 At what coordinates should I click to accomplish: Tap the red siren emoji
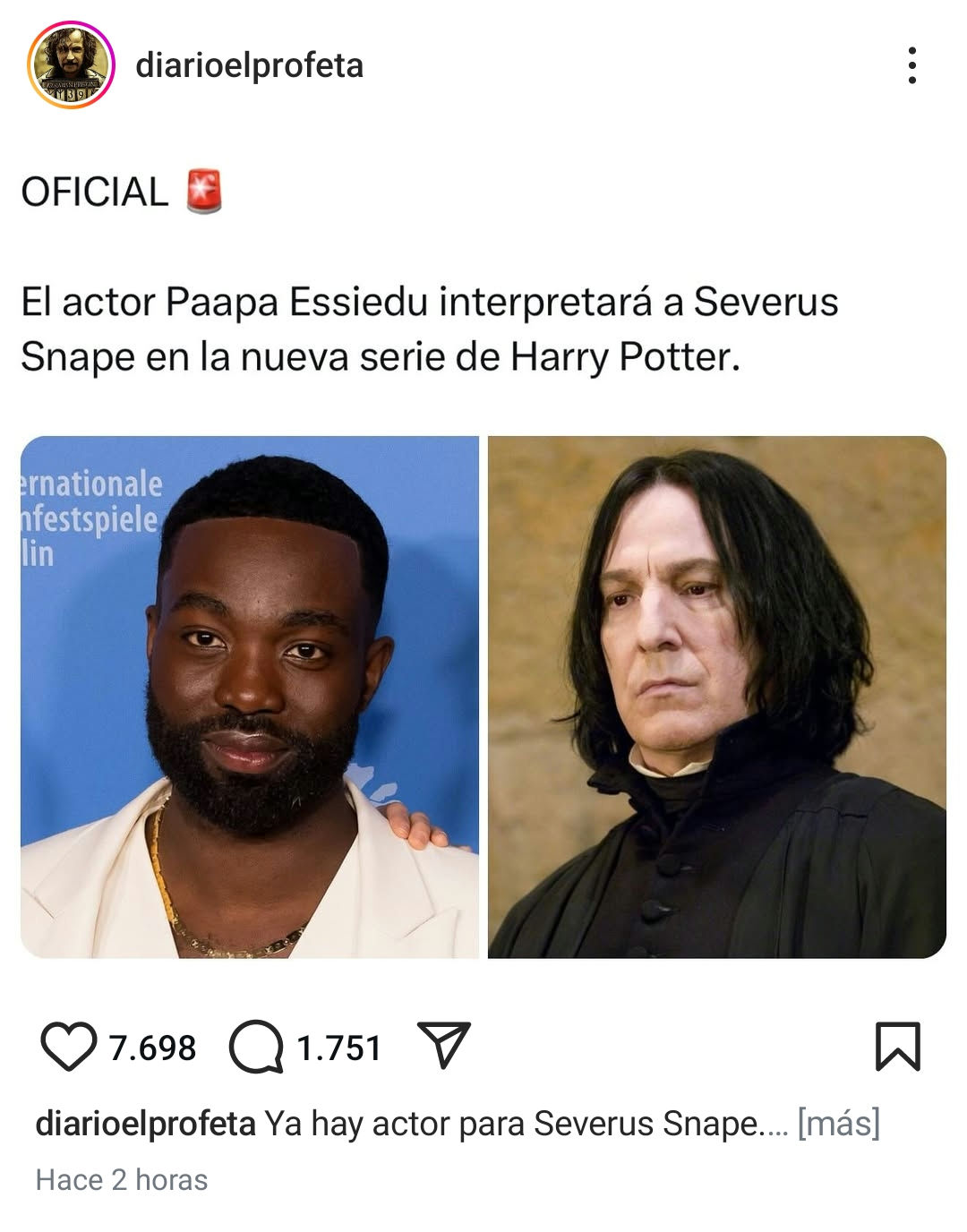(204, 192)
